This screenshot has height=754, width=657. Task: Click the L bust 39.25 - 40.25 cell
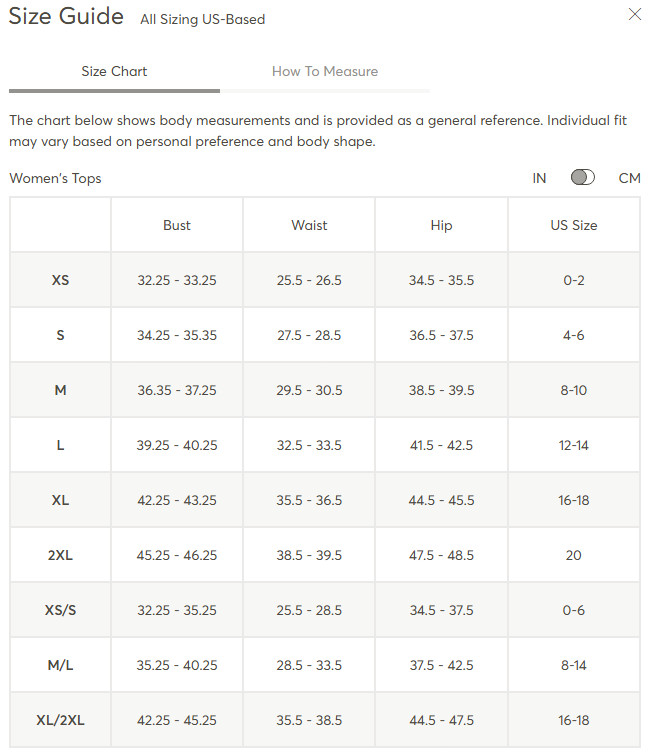coord(177,445)
